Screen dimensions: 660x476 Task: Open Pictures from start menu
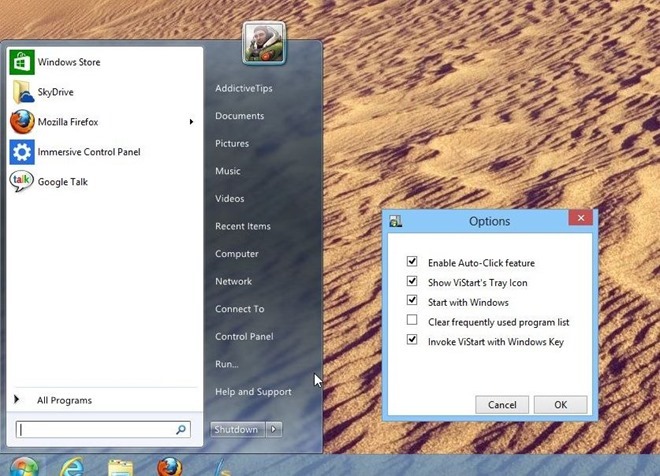pyautogui.click(x=232, y=144)
